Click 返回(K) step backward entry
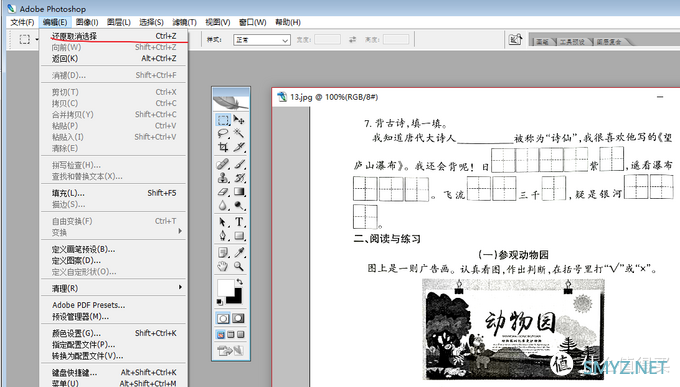This screenshot has height=387, width=680. (114, 59)
